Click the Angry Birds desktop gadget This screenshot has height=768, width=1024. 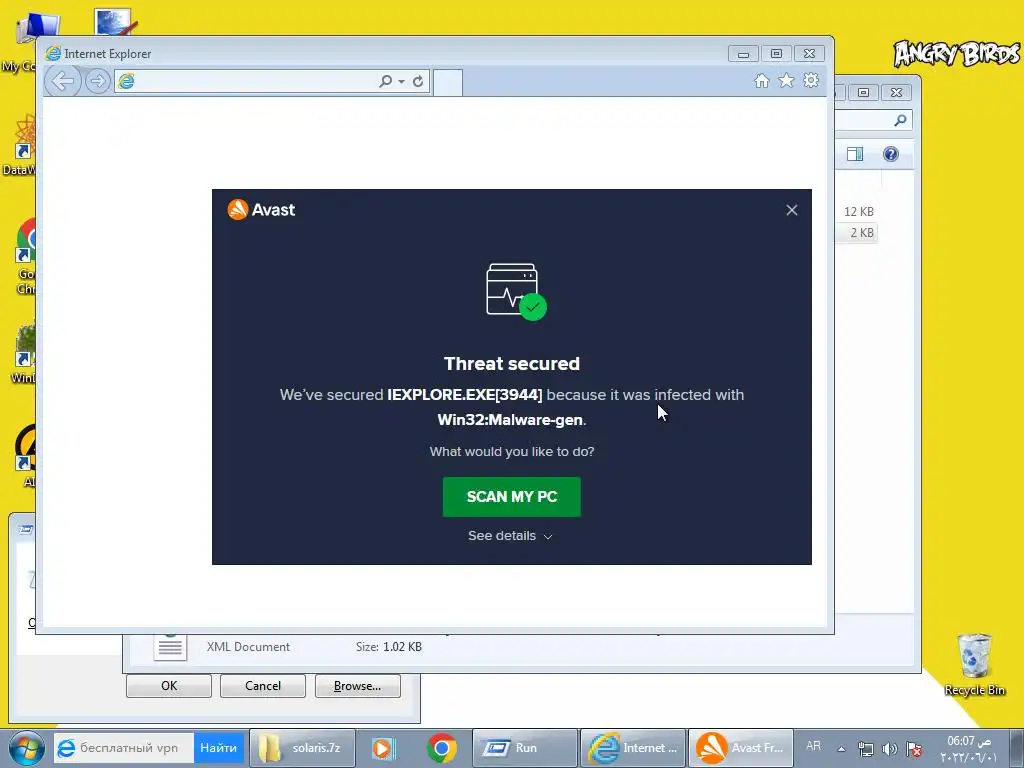956,54
